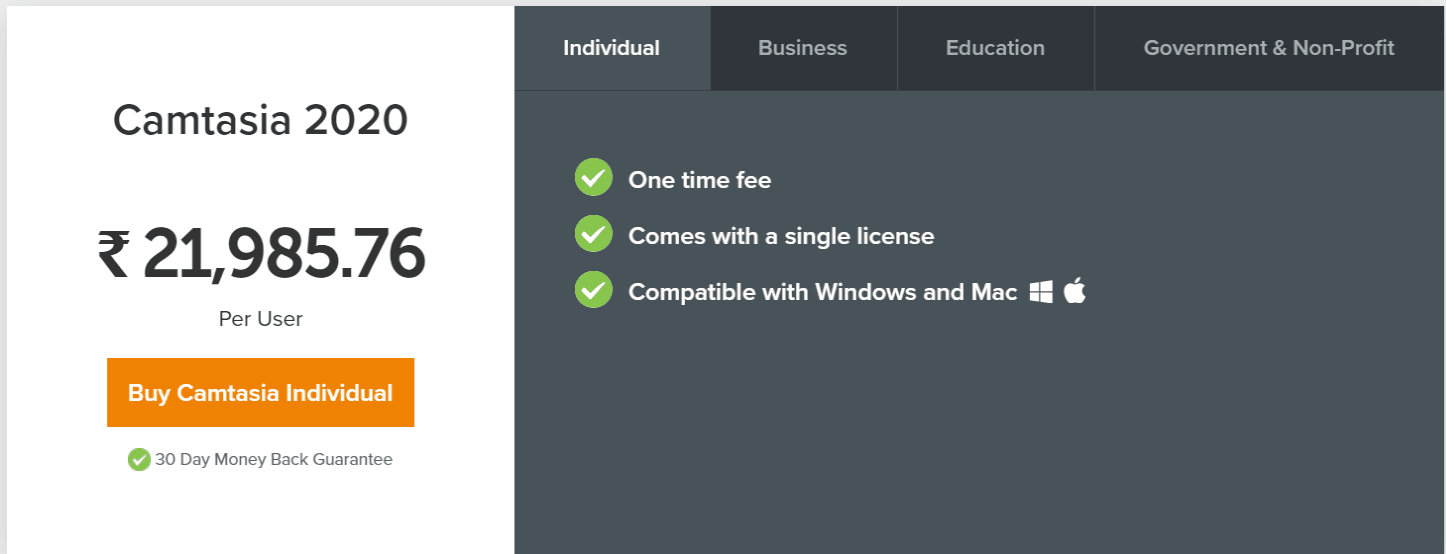Viewport: 1446px width, 554px height.
Task: Click the Apple logo icon
Action: [x=1075, y=291]
